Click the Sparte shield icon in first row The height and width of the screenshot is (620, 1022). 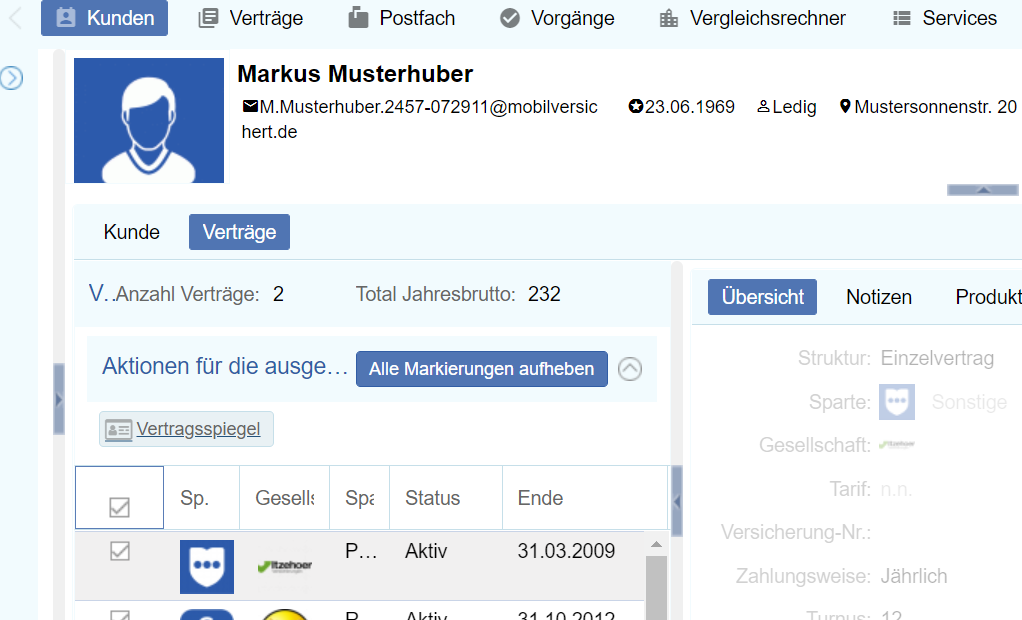[x=207, y=567]
